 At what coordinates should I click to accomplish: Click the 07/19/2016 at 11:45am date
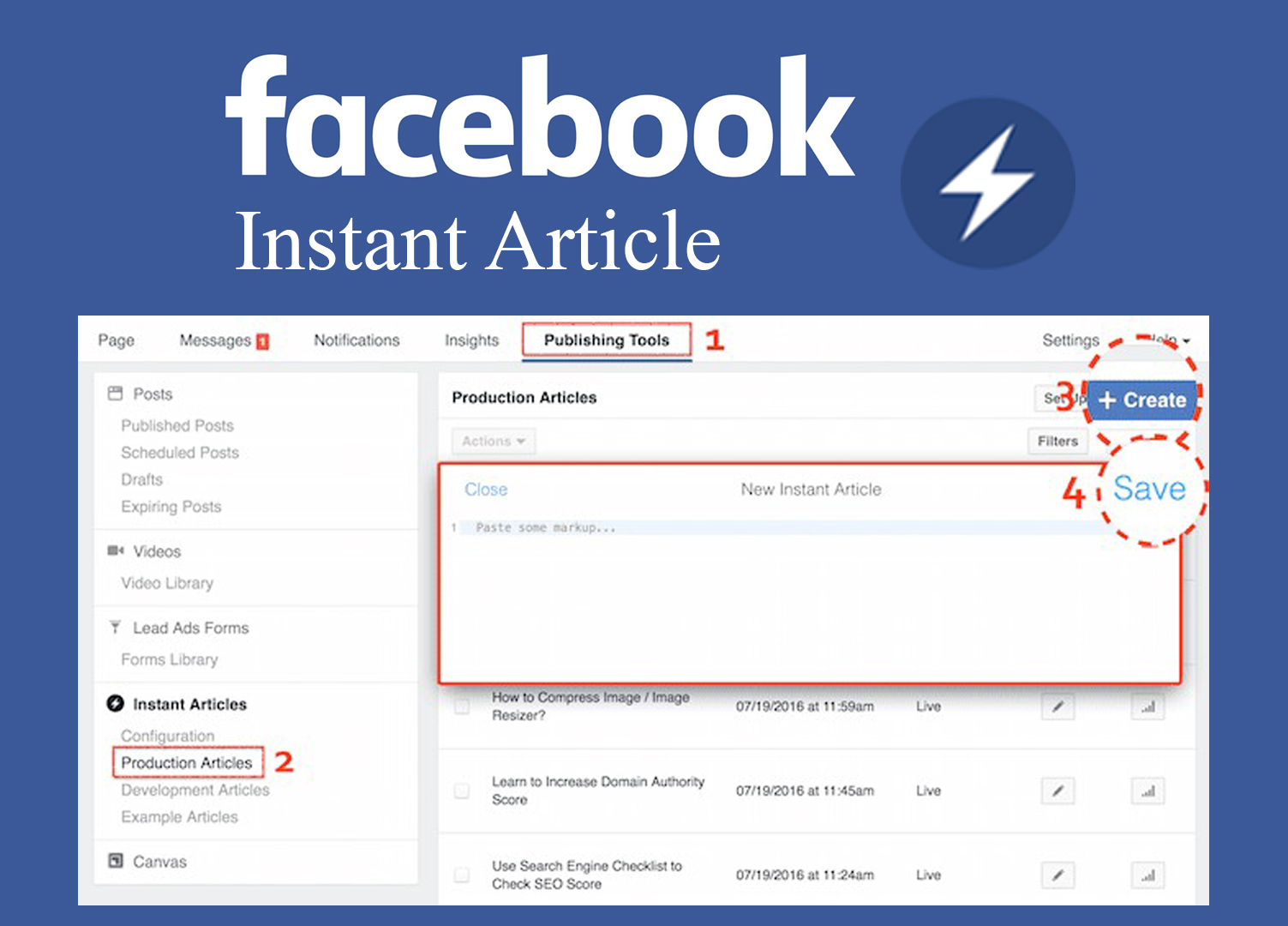pyautogui.click(x=805, y=791)
